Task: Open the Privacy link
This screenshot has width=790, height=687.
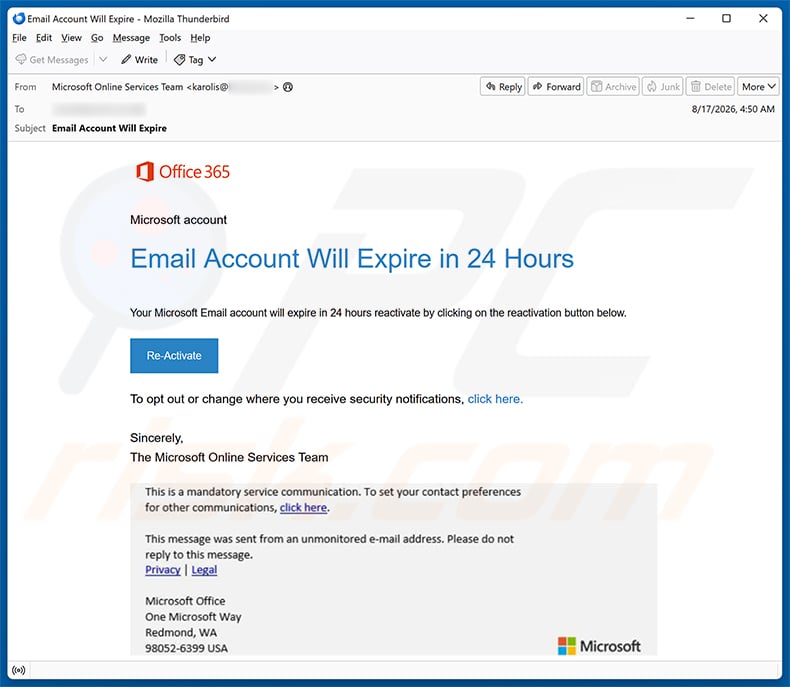Action: click(x=163, y=570)
